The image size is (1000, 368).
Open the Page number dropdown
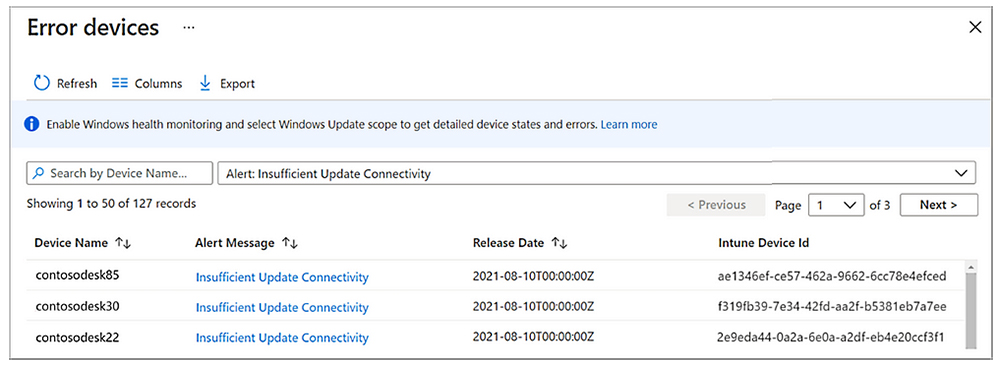pos(836,205)
